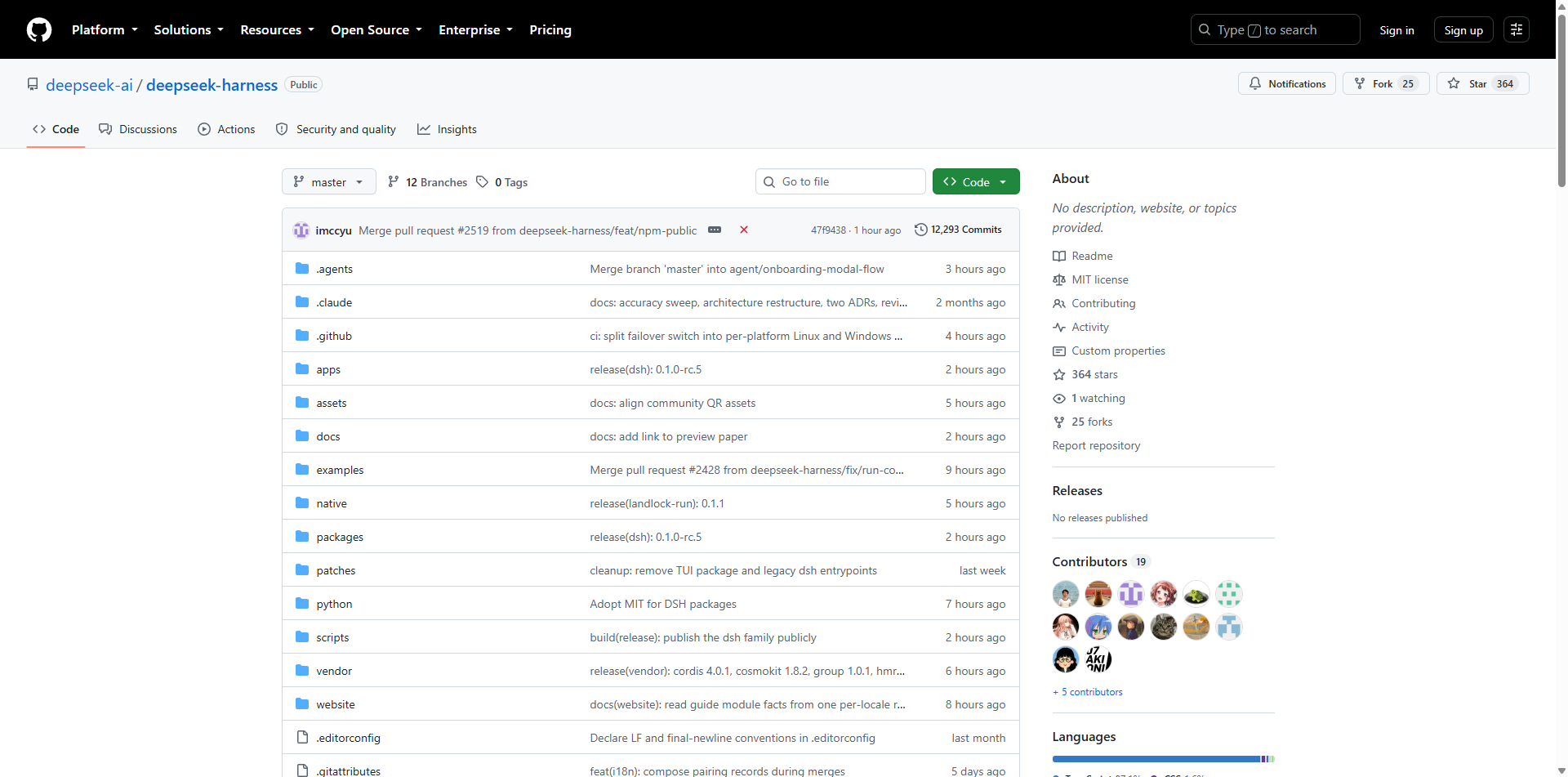
Task: View the 12 Branches link
Action: click(x=428, y=181)
